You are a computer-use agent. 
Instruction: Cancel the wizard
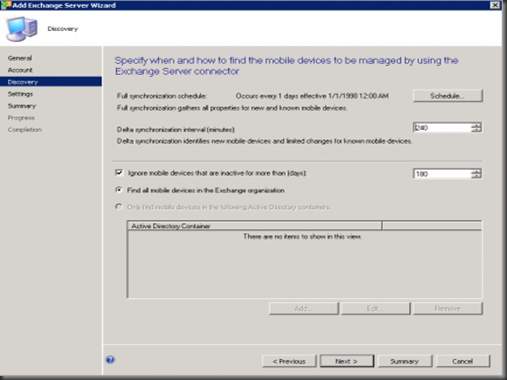(x=463, y=361)
